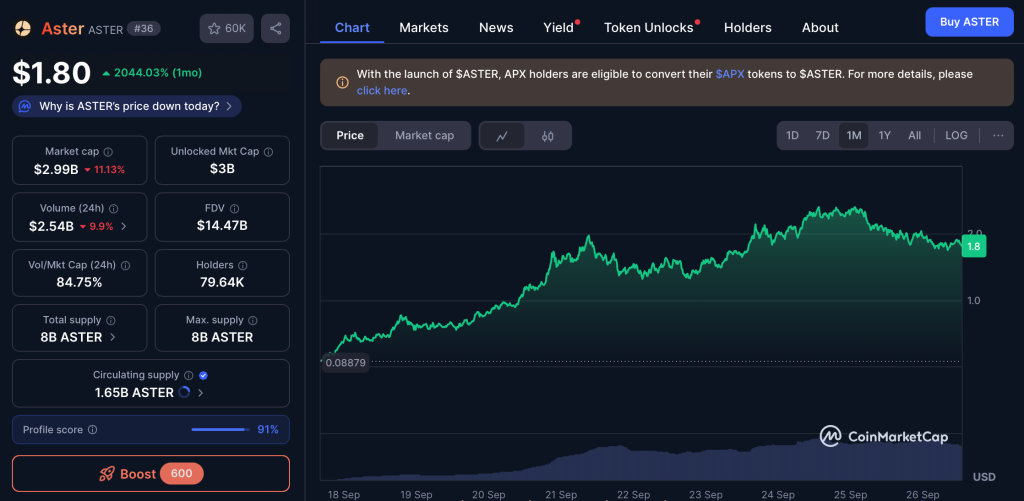Click the star watchlist 60K button
The image size is (1024, 501).
(226, 29)
